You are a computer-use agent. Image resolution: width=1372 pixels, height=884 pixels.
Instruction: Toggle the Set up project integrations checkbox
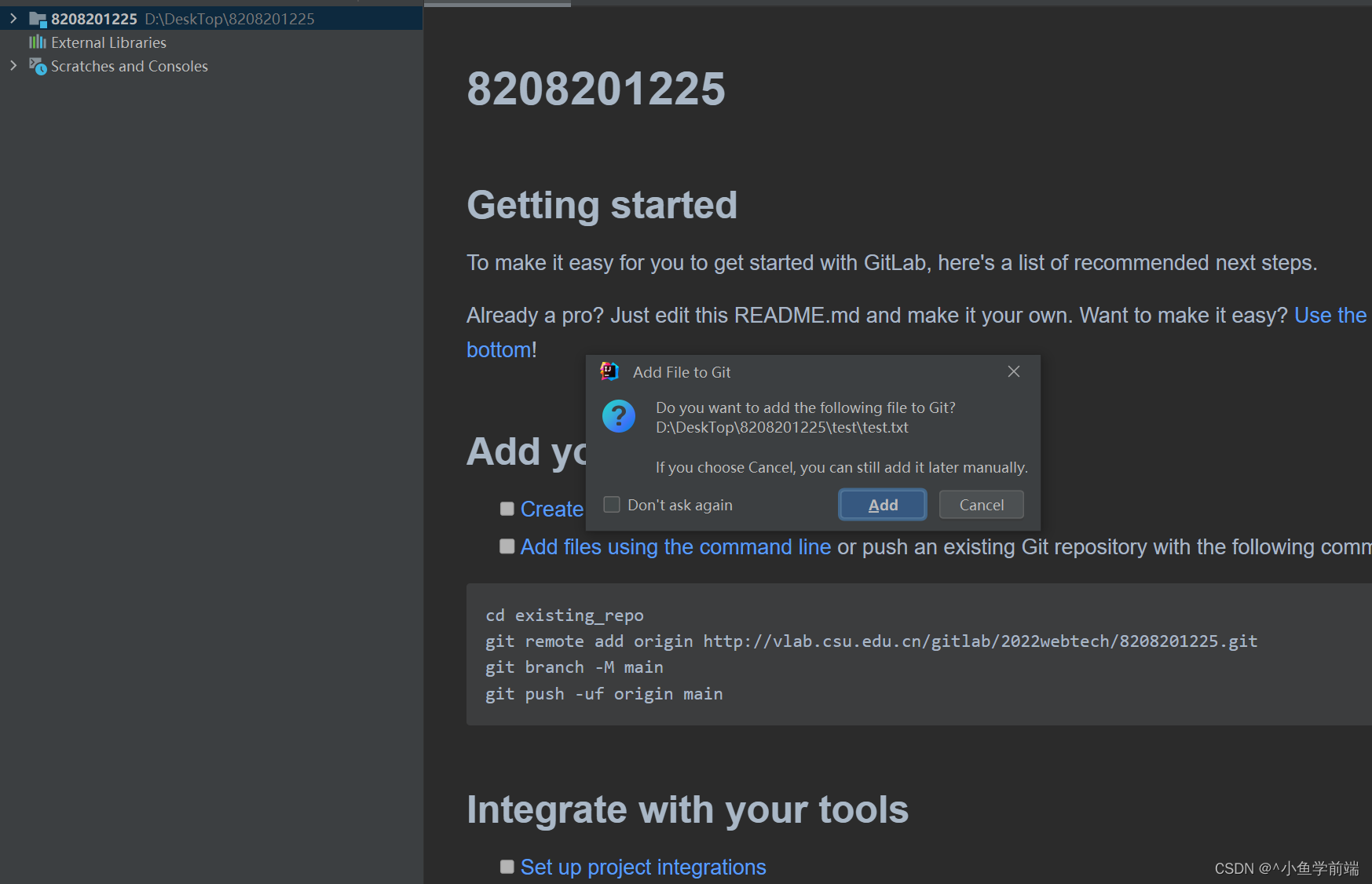(x=507, y=866)
